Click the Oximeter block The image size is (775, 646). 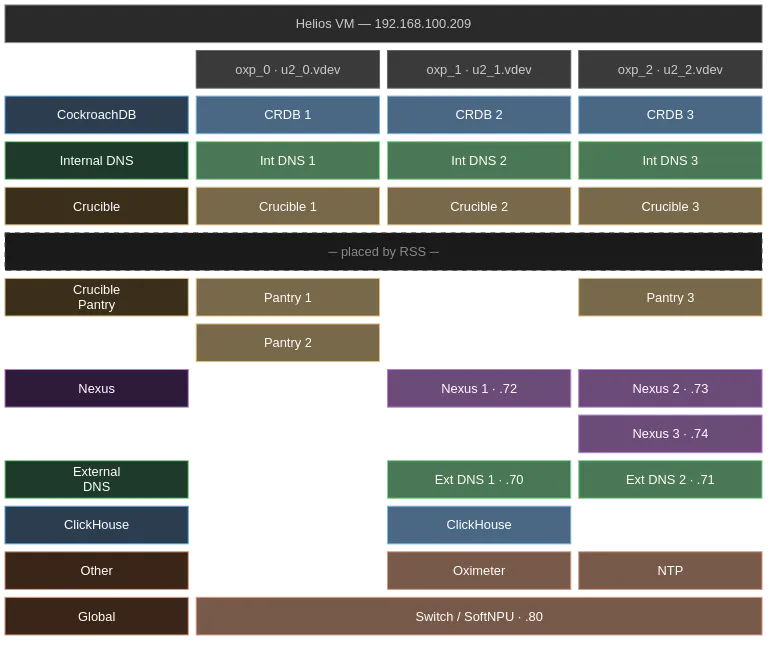pyautogui.click(x=479, y=571)
